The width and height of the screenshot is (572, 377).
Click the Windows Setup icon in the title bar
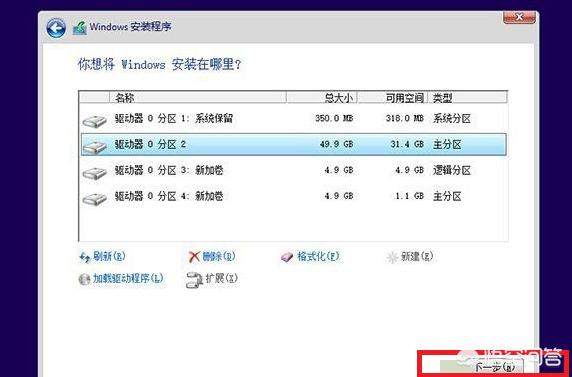click(x=80, y=28)
